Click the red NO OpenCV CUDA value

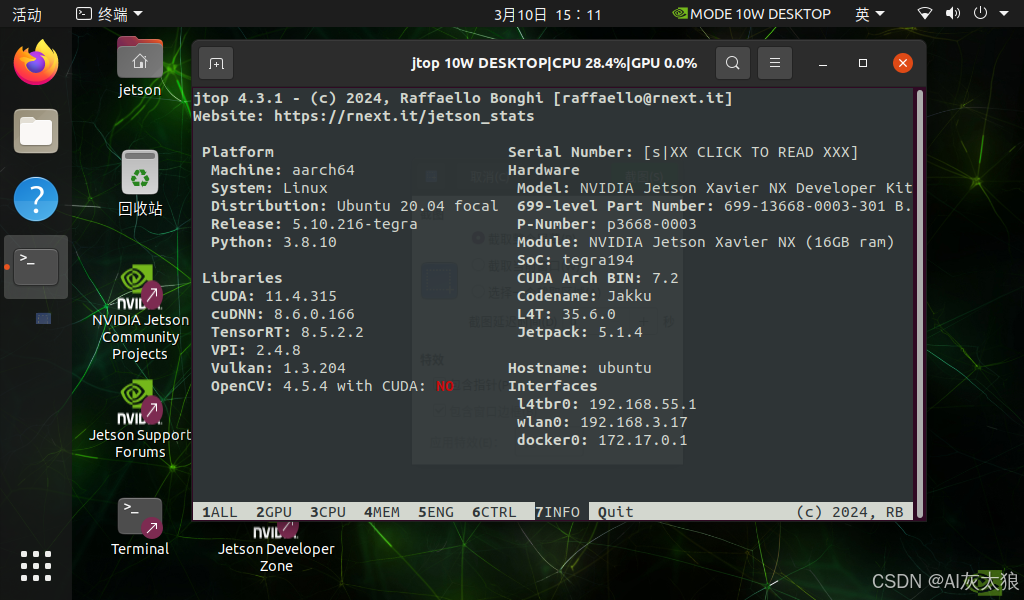tap(445, 387)
